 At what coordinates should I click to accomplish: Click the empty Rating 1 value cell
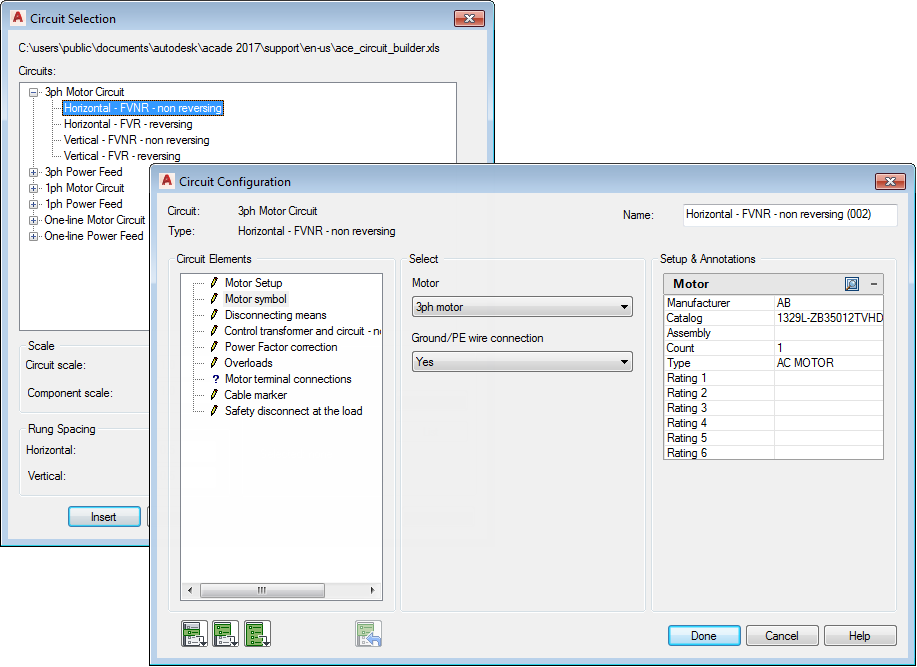(829, 378)
